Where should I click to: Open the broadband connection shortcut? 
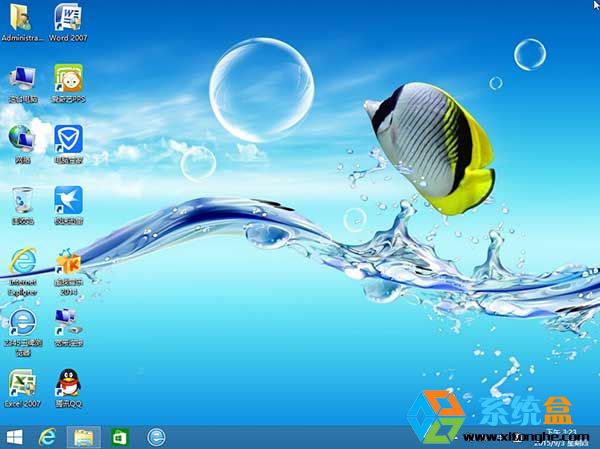click(67, 322)
